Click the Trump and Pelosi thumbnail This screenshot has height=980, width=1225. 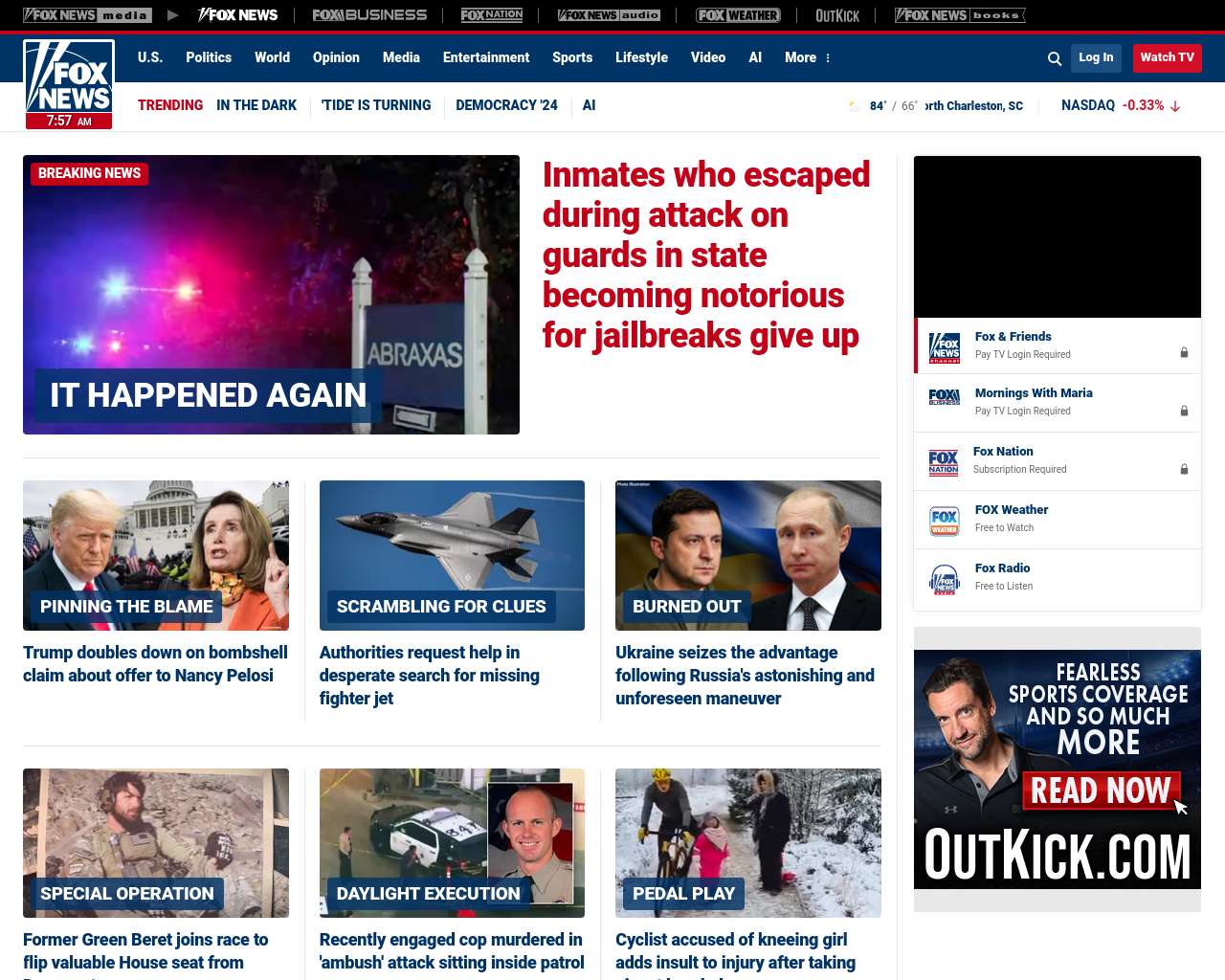156,555
